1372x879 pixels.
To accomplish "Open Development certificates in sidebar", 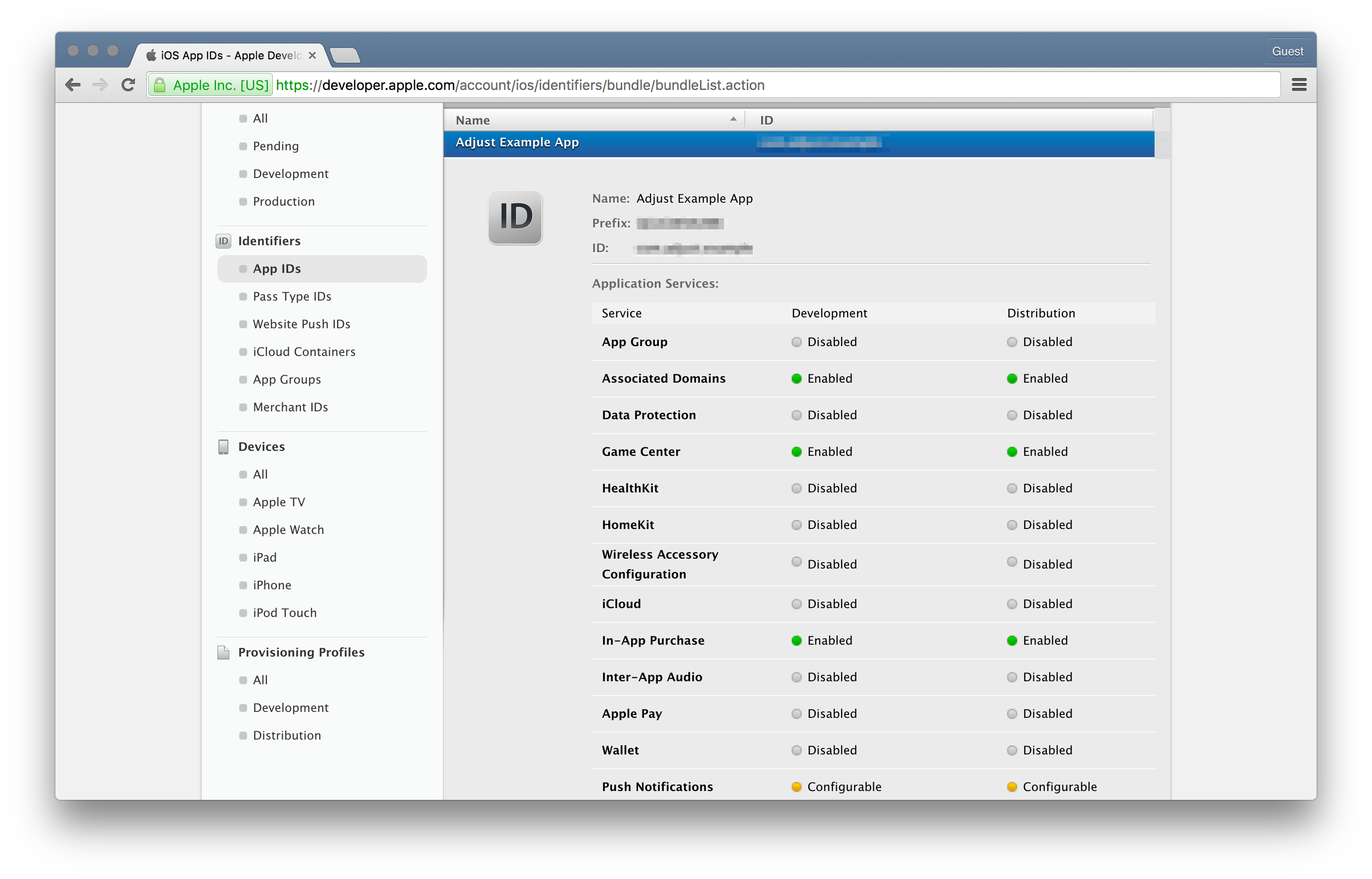I will point(291,174).
